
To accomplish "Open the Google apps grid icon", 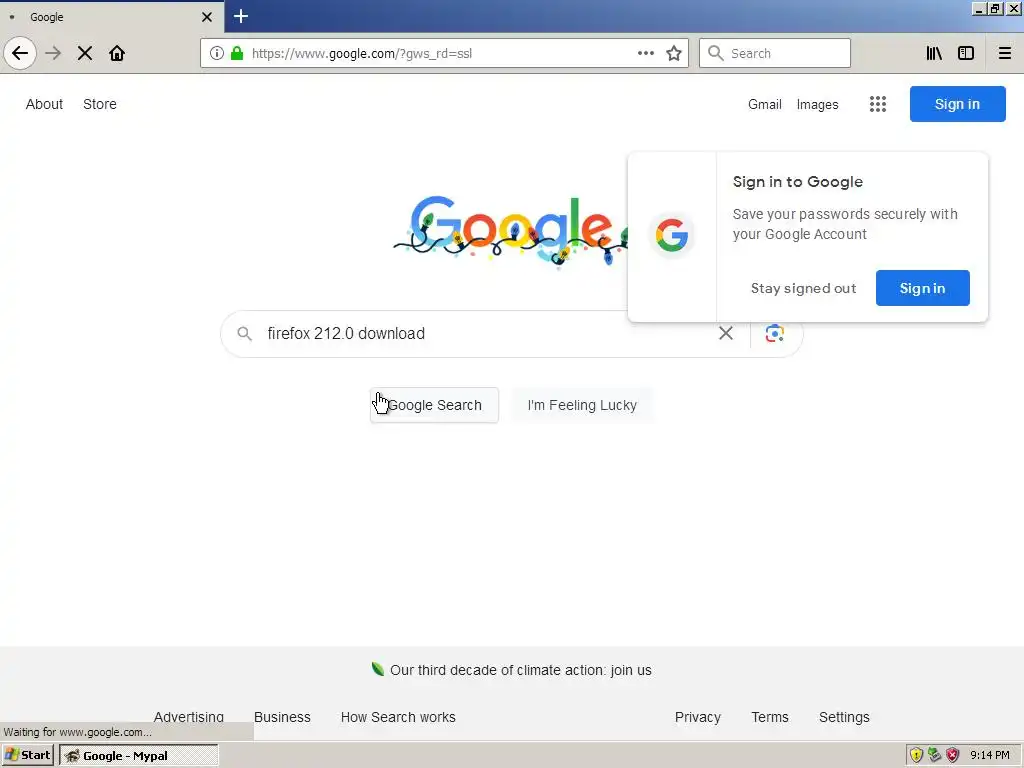I will coord(878,104).
